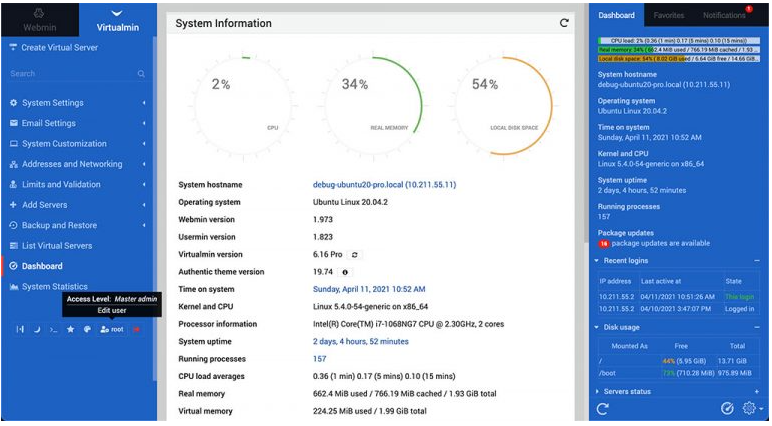Viewport: 772px width, 426px height.
Task: Click the real memory 34% gauge
Action: 373,106
